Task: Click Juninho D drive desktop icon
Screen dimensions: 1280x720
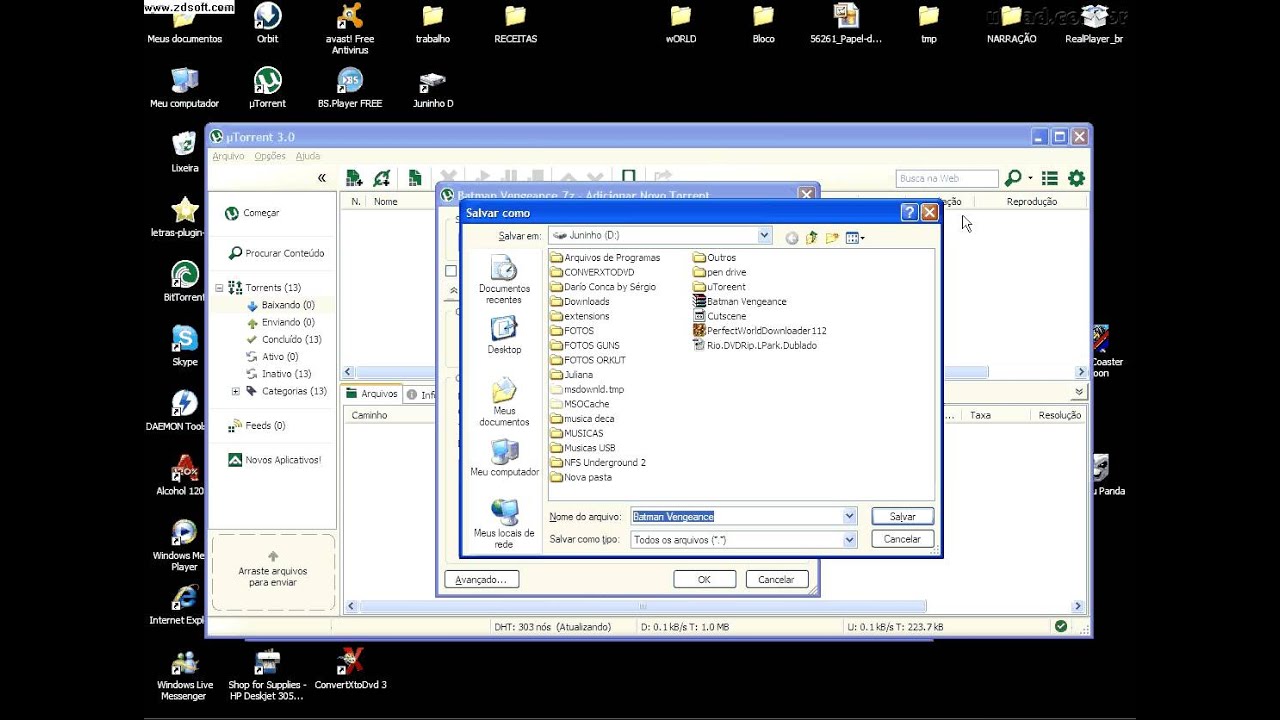Action: [433, 88]
